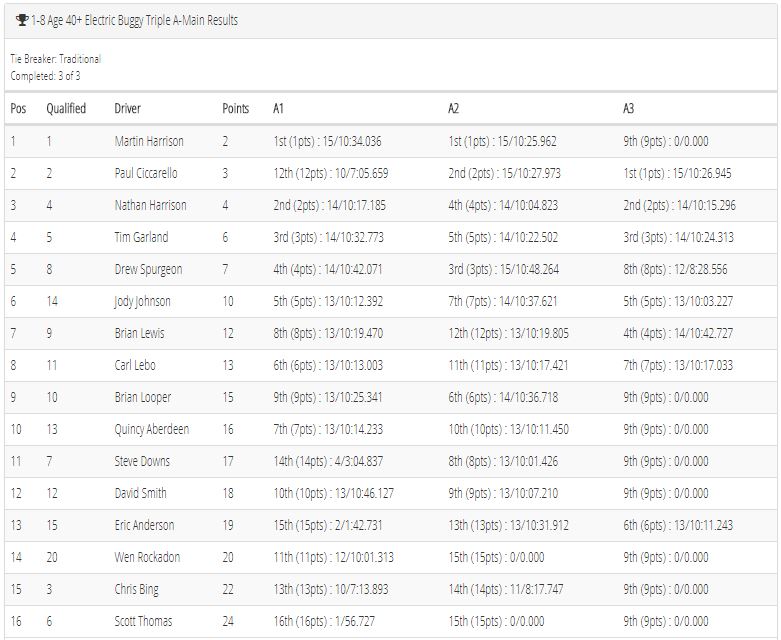Select driver Paul Ciccarello
Viewport: 781px width, 640px height.
click(146, 173)
